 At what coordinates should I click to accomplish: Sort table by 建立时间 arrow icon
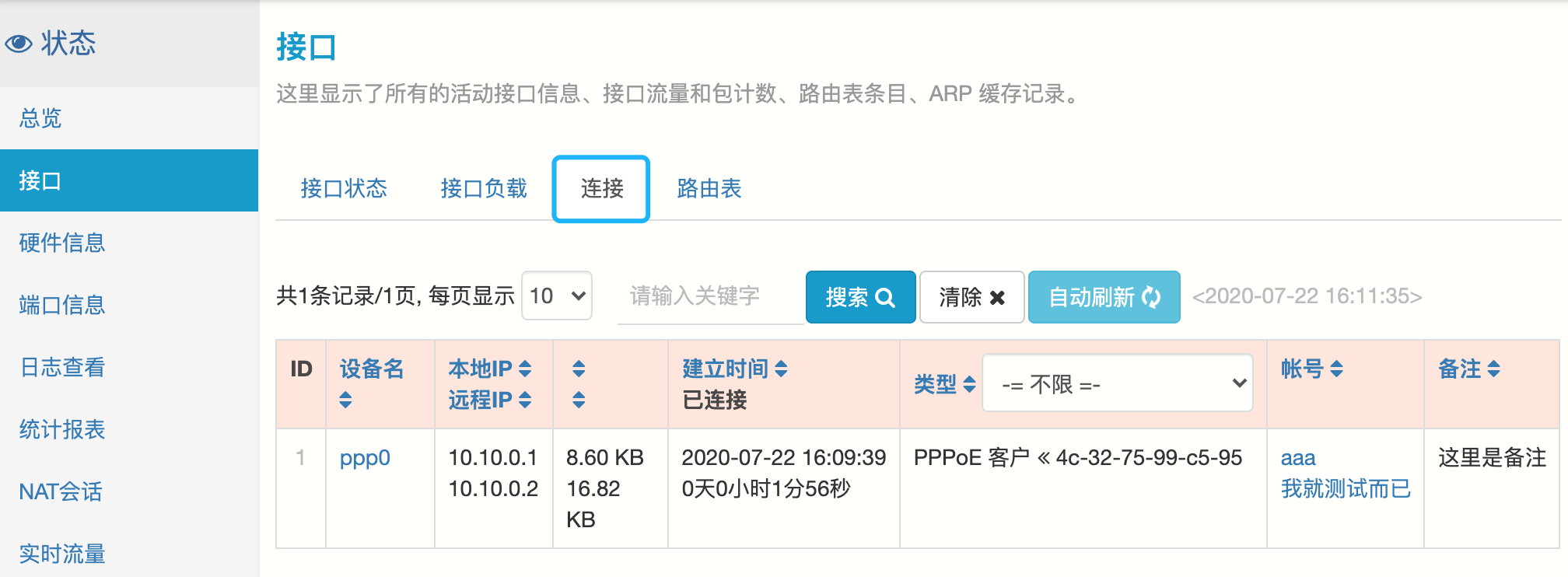pos(781,369)
